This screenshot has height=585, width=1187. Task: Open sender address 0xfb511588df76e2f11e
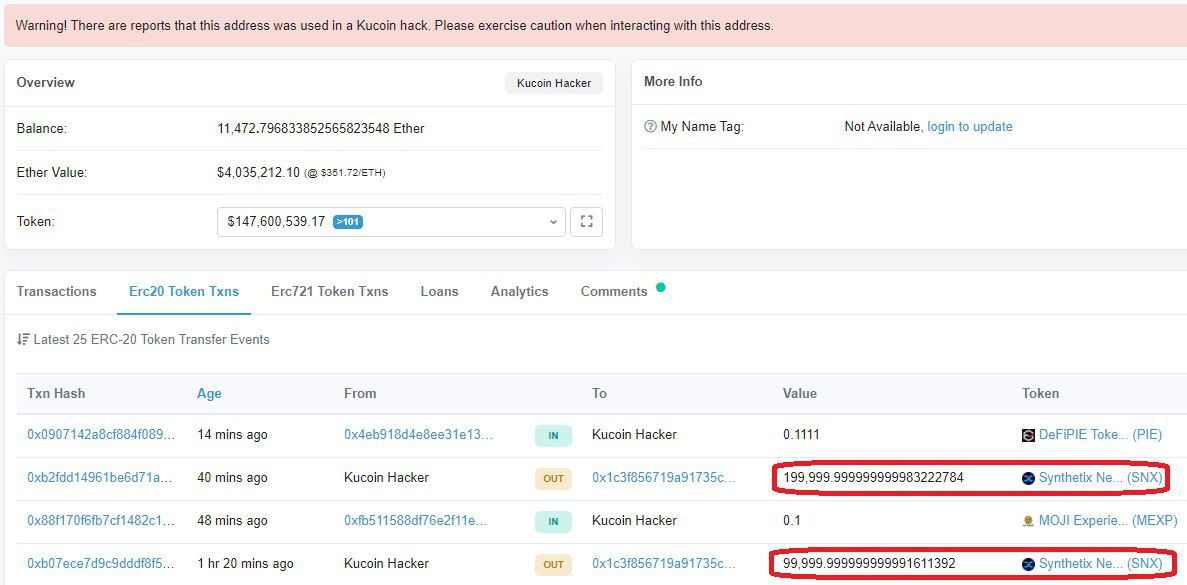pyautogui.click(x=416, y=521)
